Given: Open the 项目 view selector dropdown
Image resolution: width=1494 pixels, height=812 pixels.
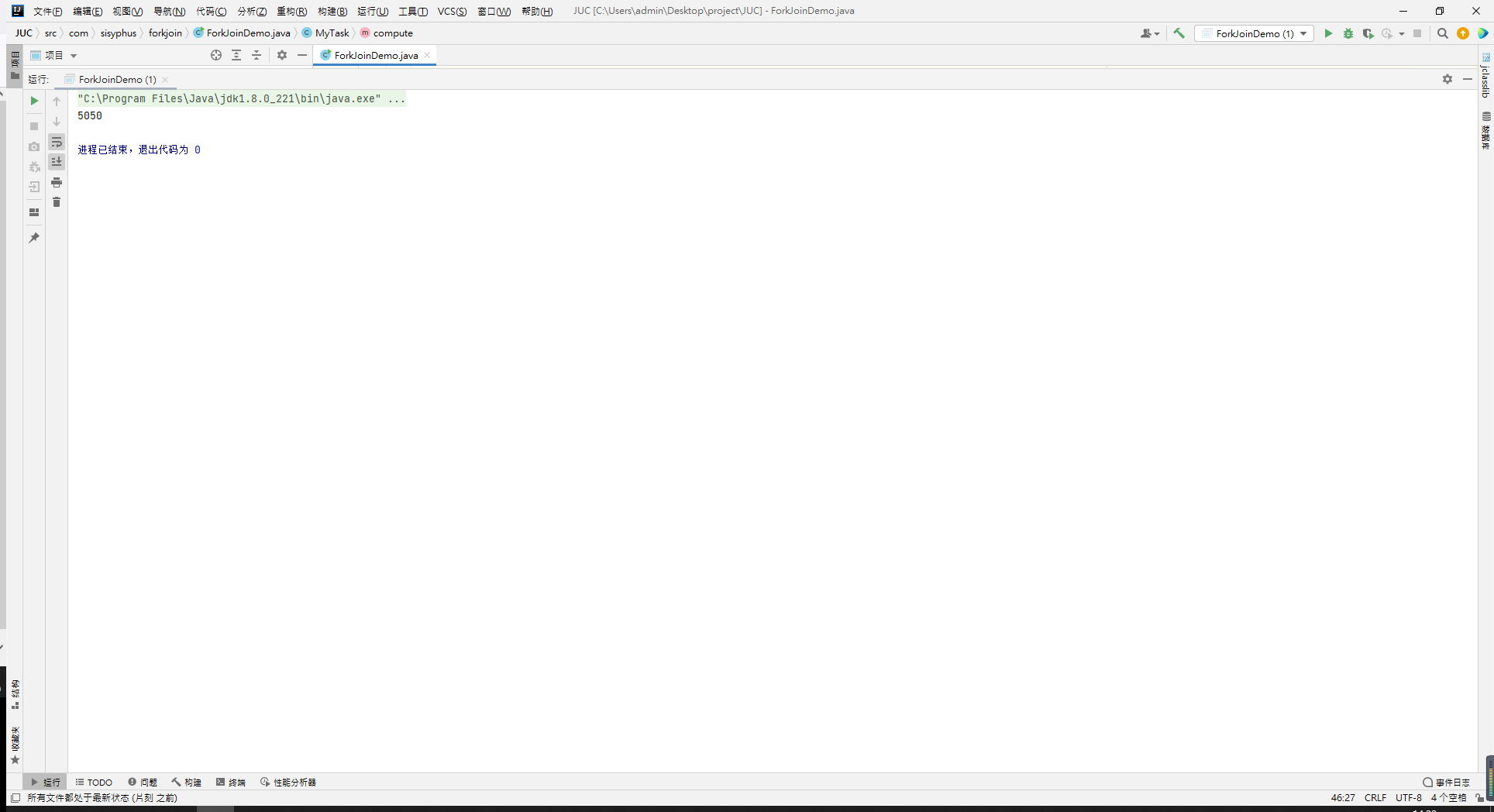Looking at the screenshot, I should click(x=54, y=56).
